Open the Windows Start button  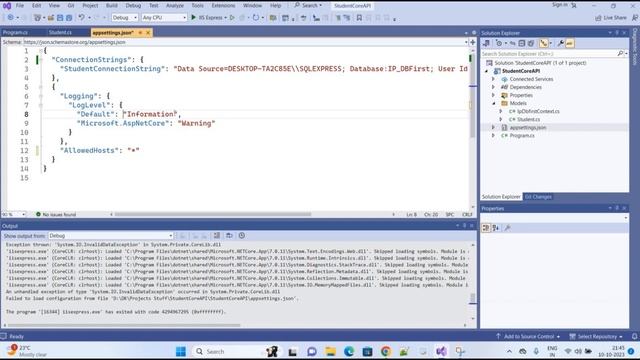point(180,351)
